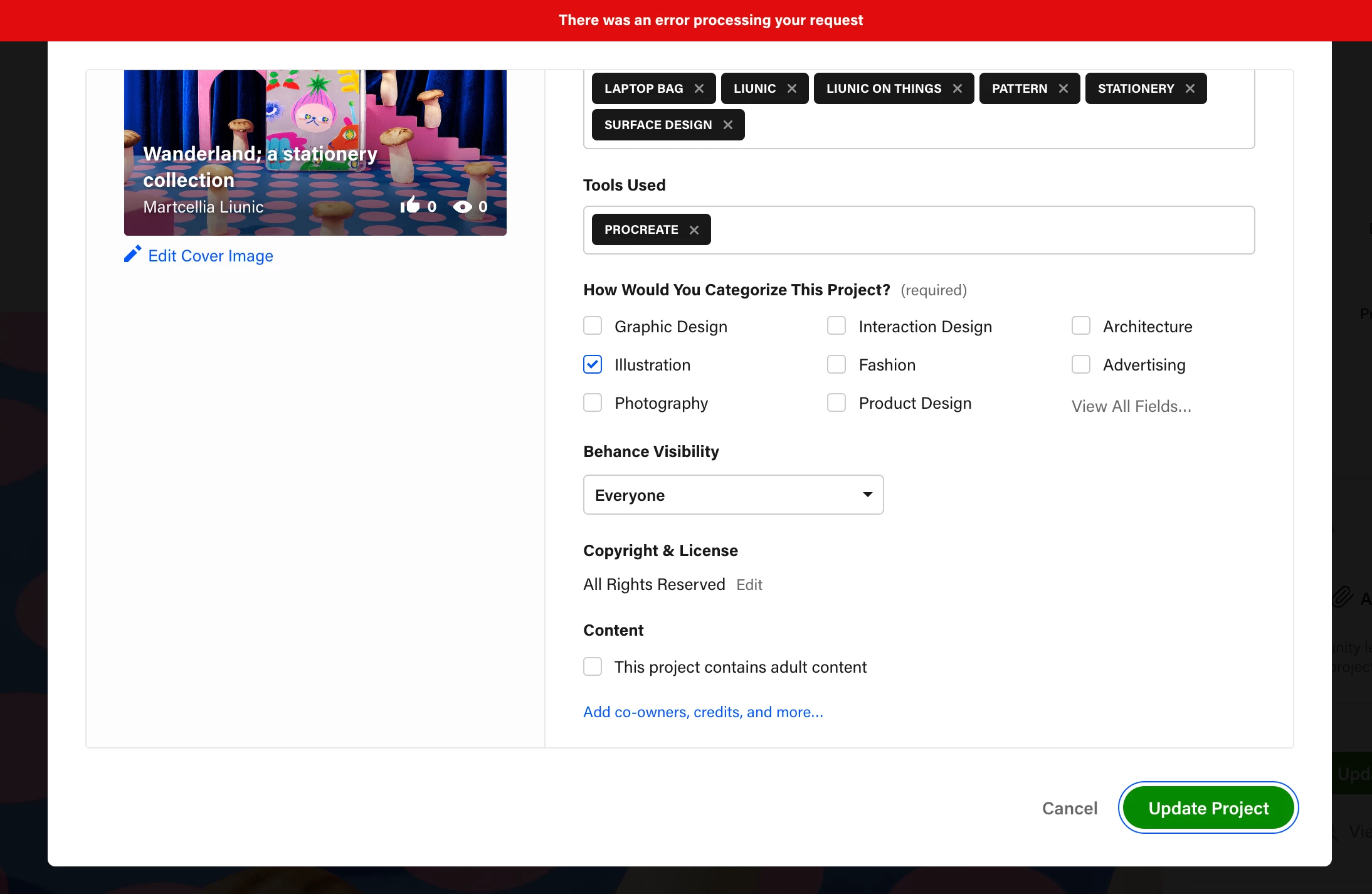Remove the LAPTOP BAG tag
Image resolution: width=1372 pixels, height=894 pixels.
(699, 89)
